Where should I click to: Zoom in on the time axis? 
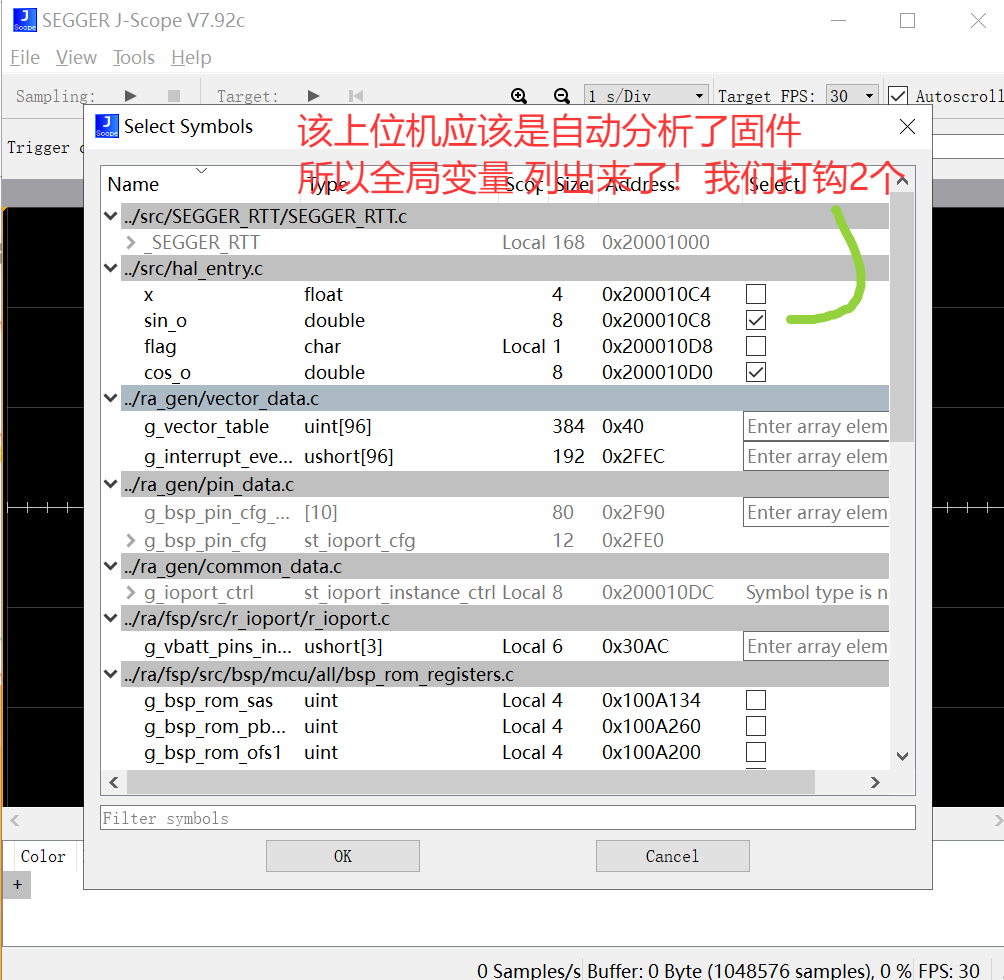[x=519, y=96]
